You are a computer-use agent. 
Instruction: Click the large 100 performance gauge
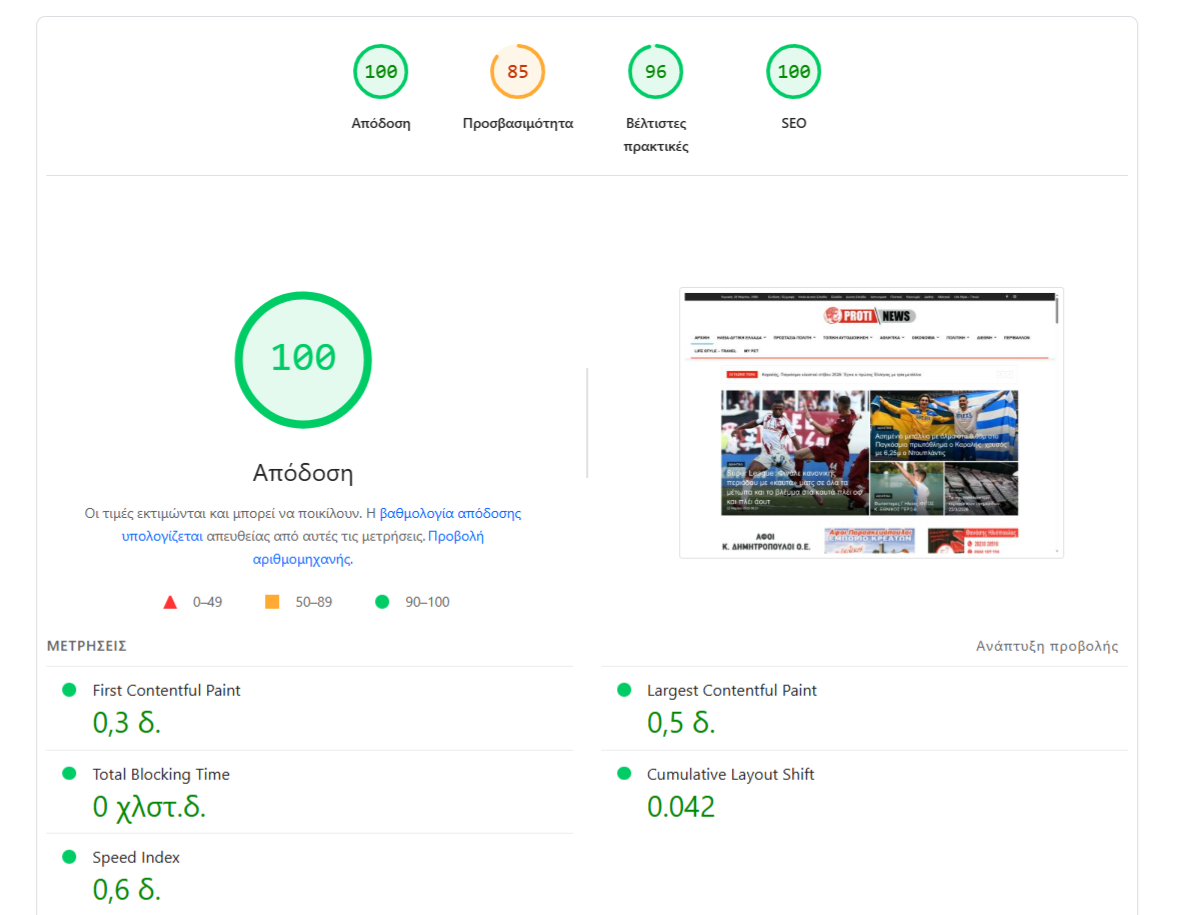pyautogui.click(x=303, y=359)
